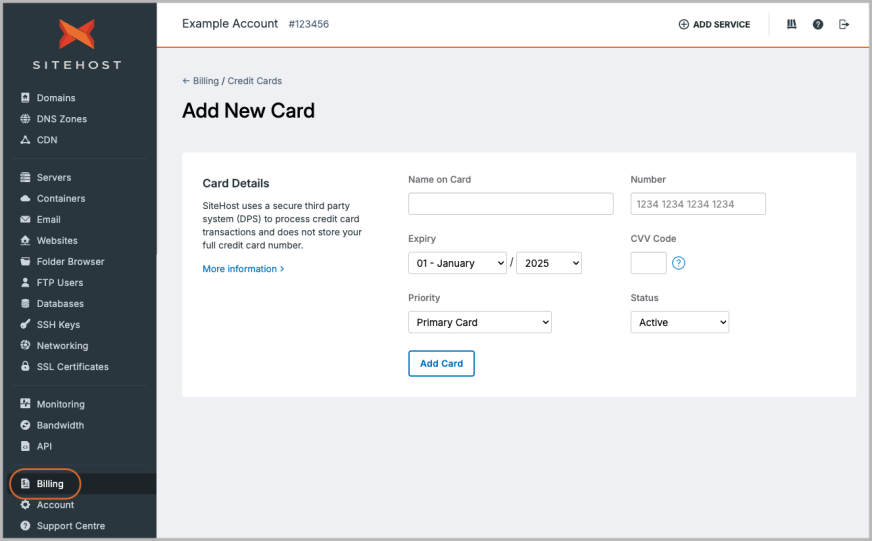
Task: Expand the expiry year dropdown
Action: click(548, 263)
